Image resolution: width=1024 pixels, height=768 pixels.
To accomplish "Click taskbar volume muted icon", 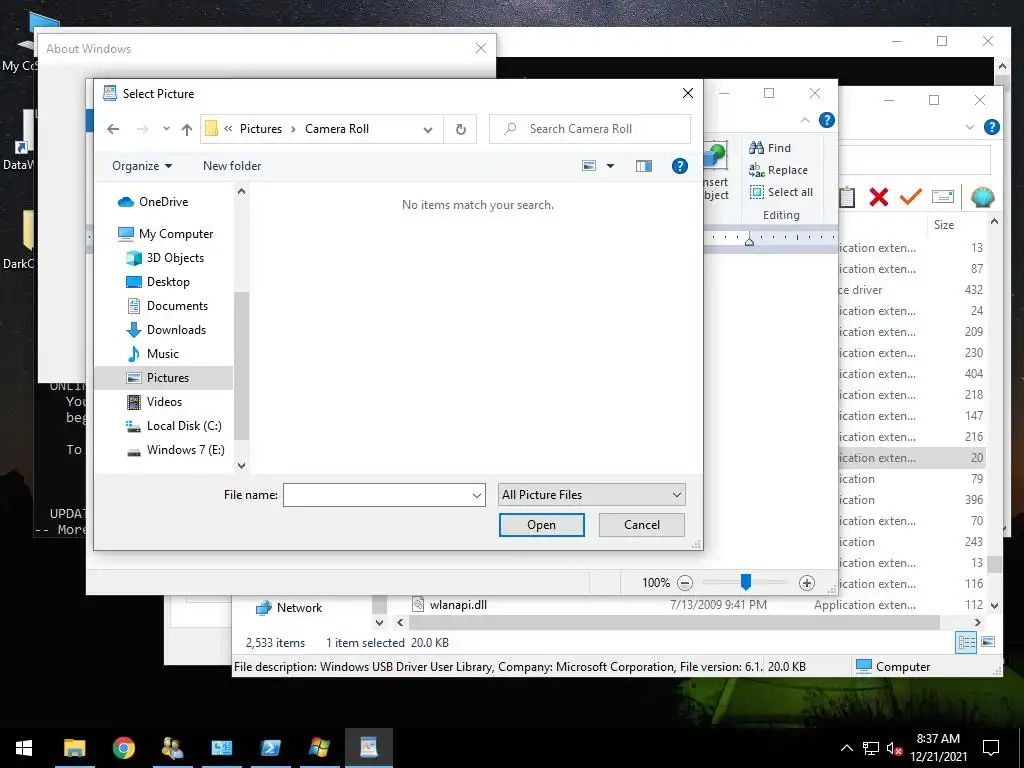I will tap(894, 748).
